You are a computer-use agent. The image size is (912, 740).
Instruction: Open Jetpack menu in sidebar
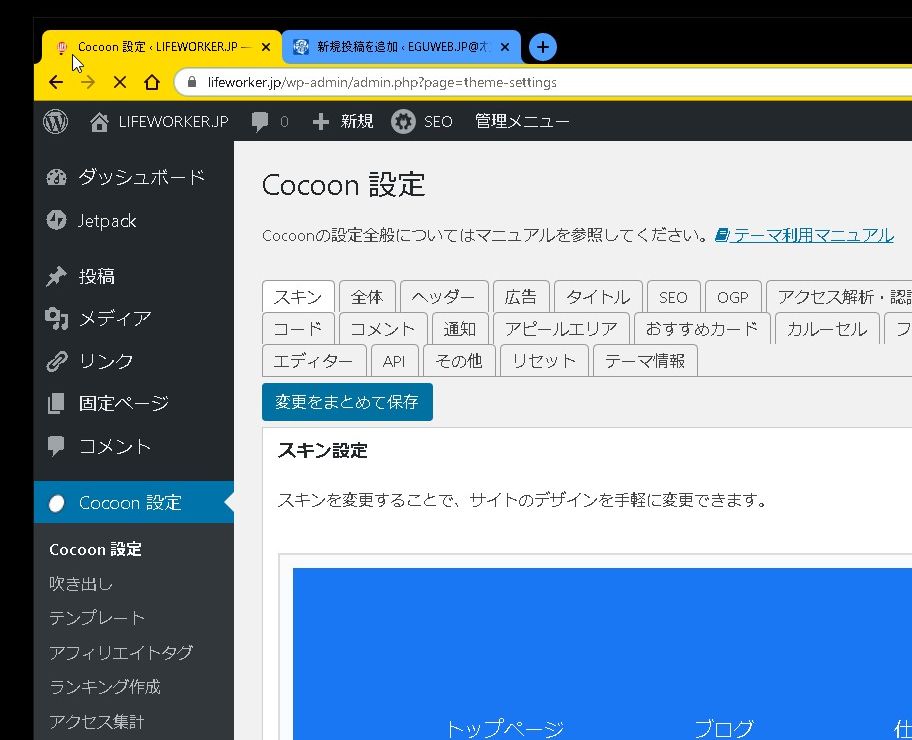click(106, 221)
